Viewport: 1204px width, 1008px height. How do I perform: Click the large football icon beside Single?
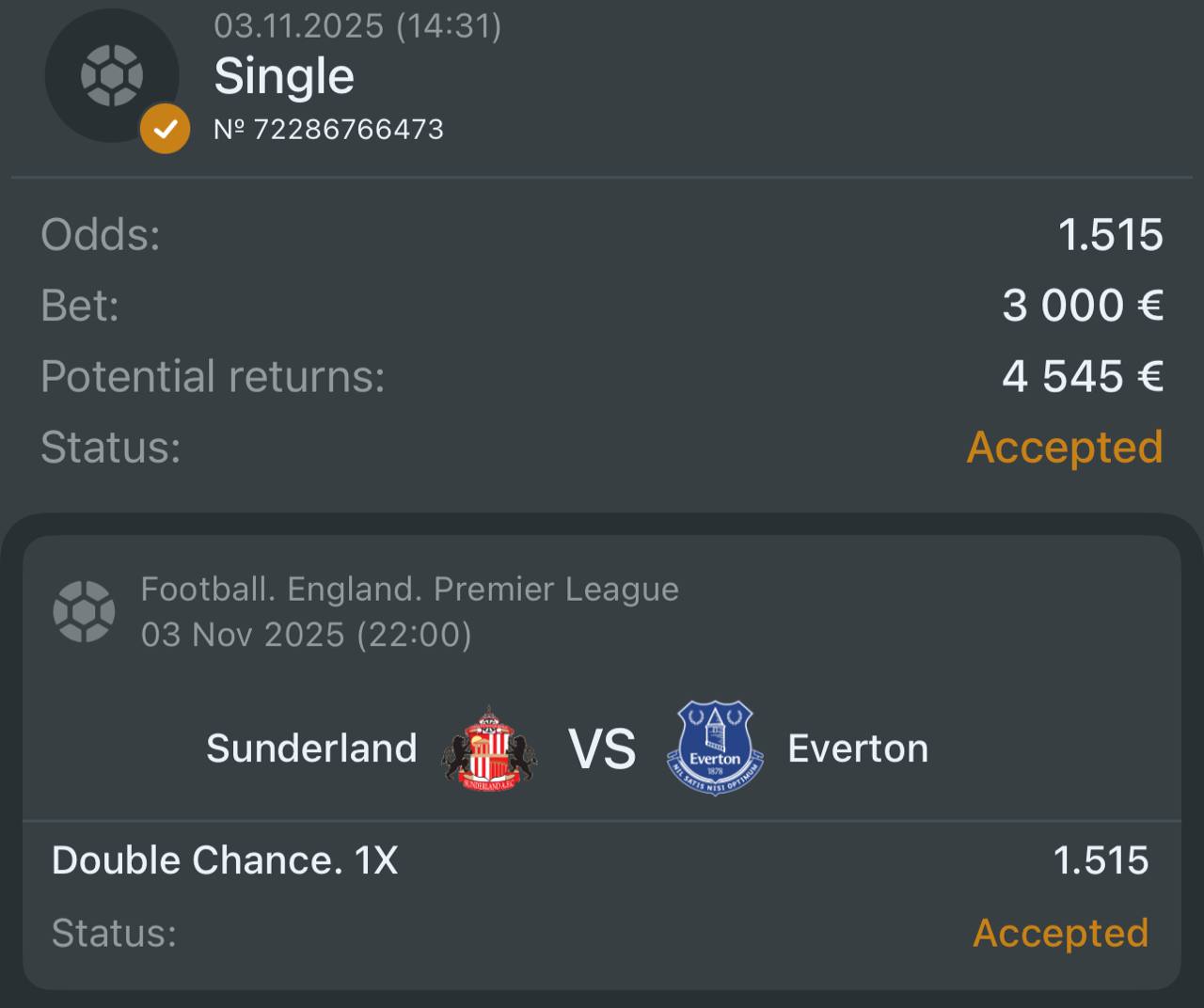[x=111, y=75]
